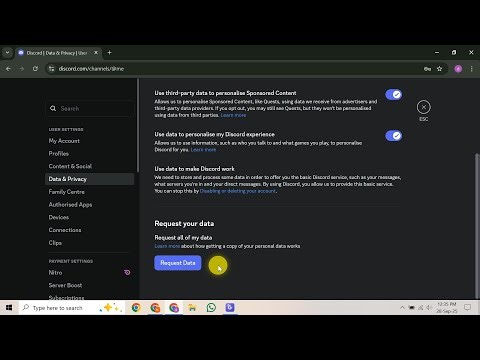
Task: Reload the page with the browser refresh icon
Action: pyautogui.click(x=35, y=69)
